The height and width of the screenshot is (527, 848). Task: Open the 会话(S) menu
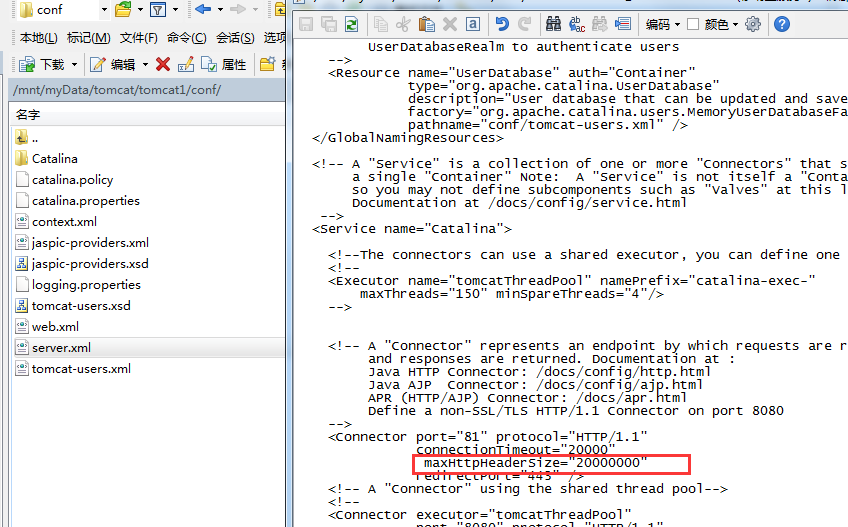235,38
